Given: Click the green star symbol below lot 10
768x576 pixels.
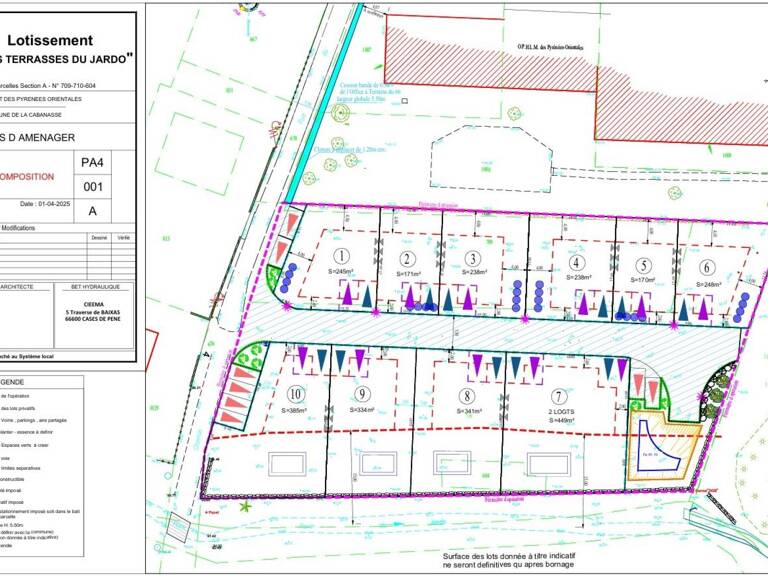Looking at the screenshot, I should coord(245,506).
